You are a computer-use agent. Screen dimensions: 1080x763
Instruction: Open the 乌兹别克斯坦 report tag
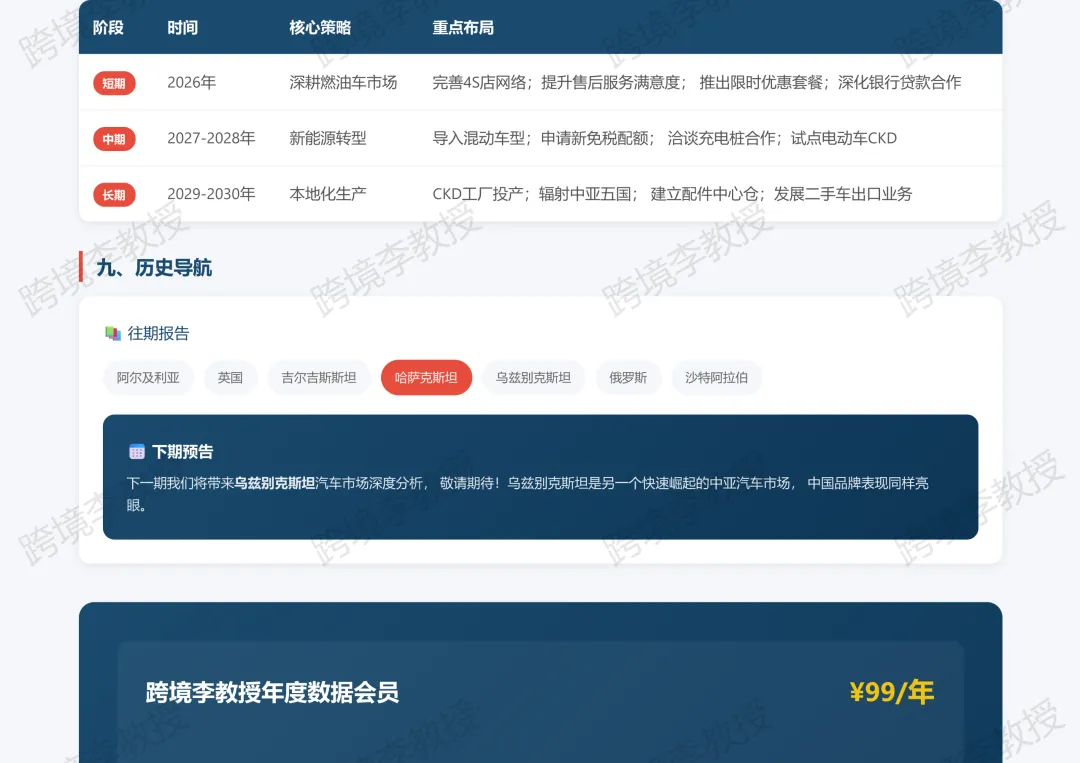533,377
